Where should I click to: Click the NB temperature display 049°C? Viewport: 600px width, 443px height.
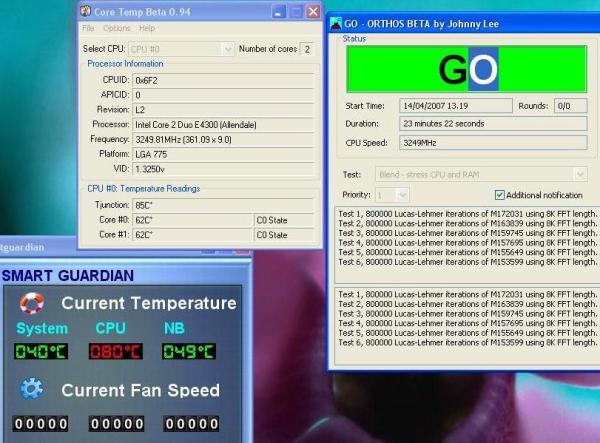(x=189, y=352)
